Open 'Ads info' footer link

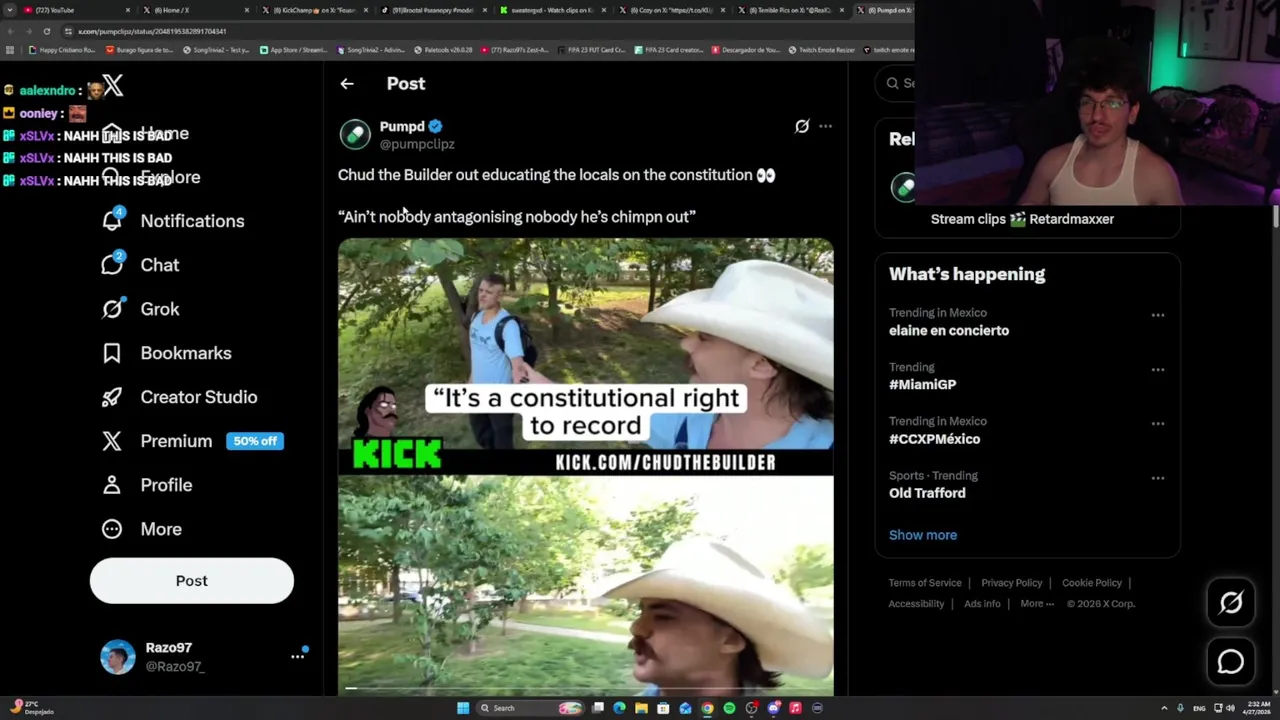pyautogui.click(x=982, y=604)
